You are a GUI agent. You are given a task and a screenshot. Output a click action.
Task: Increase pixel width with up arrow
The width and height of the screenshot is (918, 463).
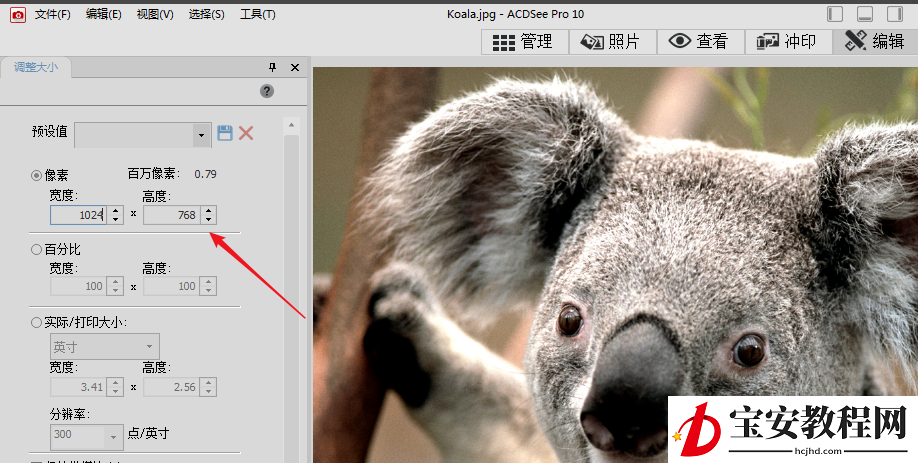115,210
